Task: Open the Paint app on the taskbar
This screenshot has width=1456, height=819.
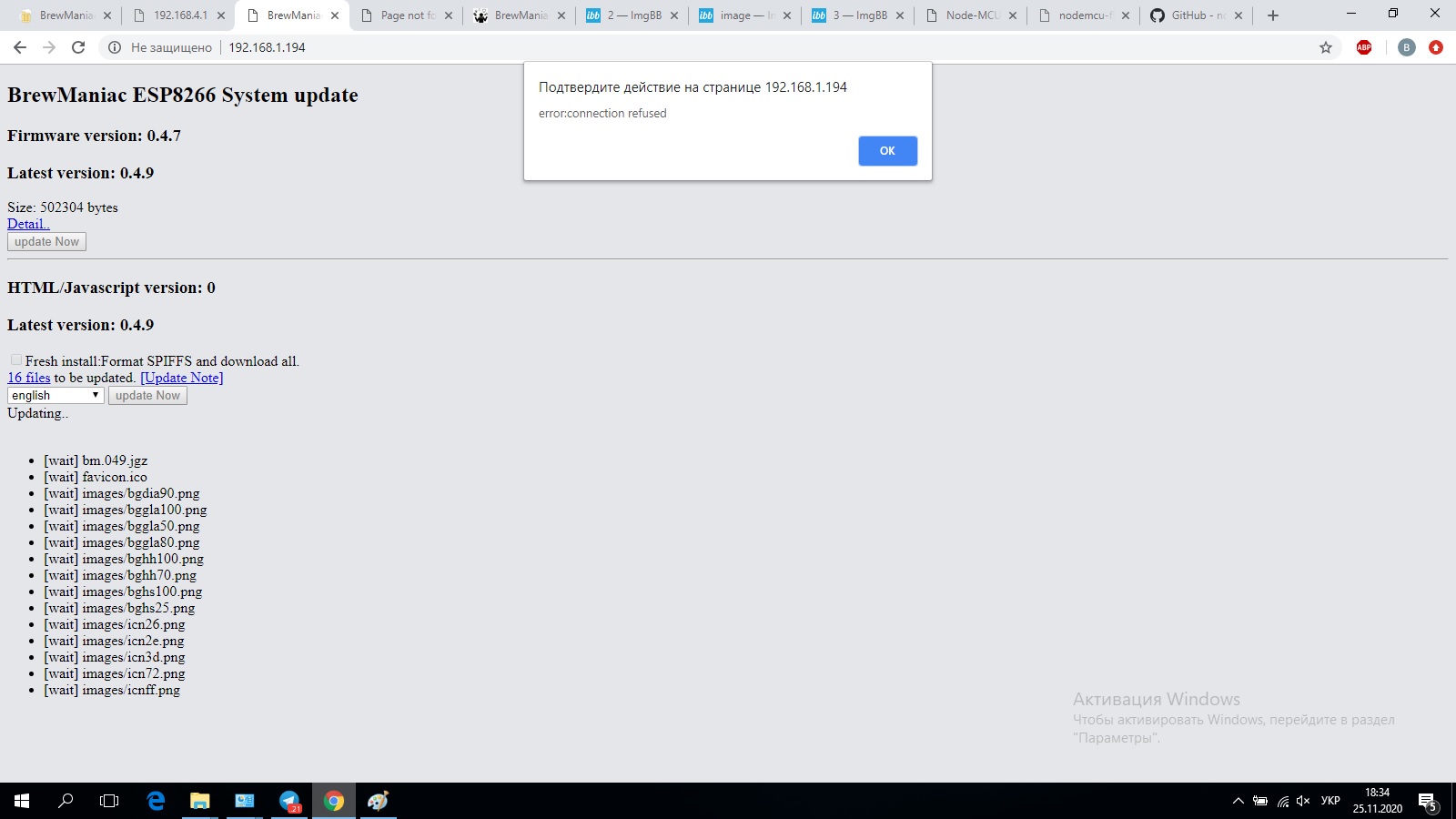Action: [x=378, y=801]
